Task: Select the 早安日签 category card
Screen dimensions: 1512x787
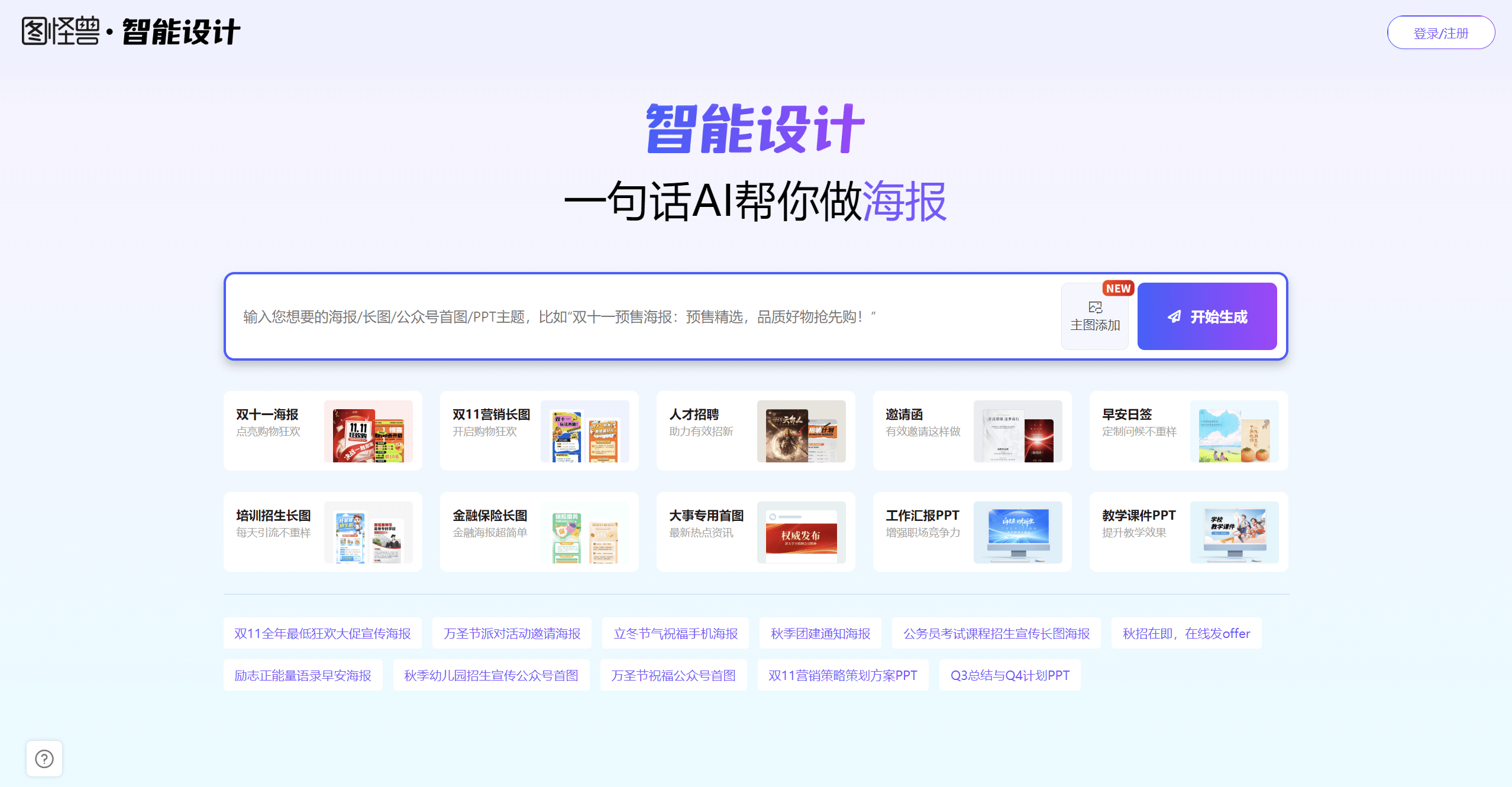Action: click(1188, 430)
